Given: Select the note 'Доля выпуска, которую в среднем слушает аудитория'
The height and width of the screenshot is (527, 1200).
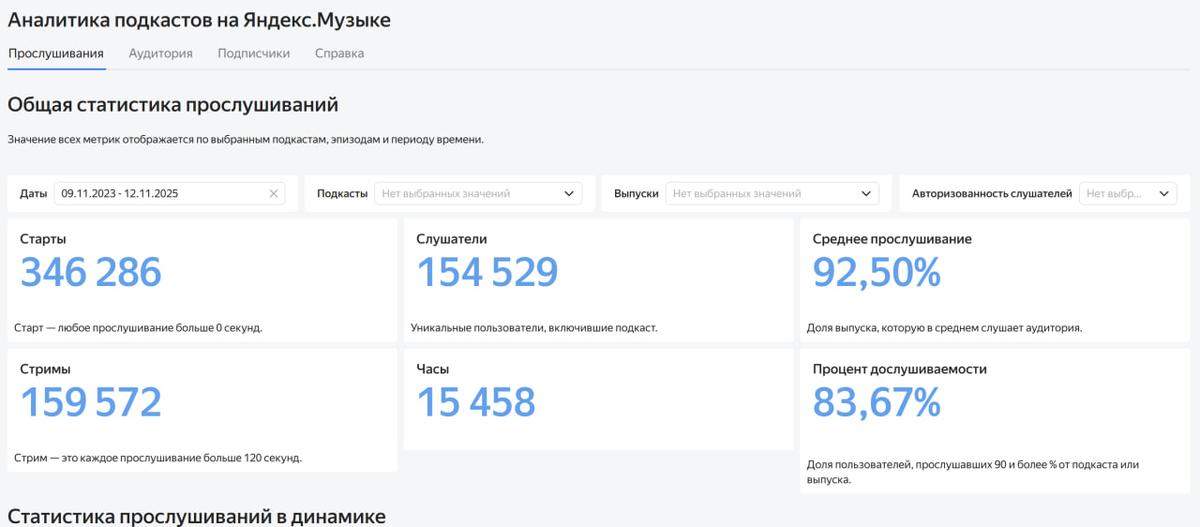Looking at the screenshot, I should tap(944, 327).
